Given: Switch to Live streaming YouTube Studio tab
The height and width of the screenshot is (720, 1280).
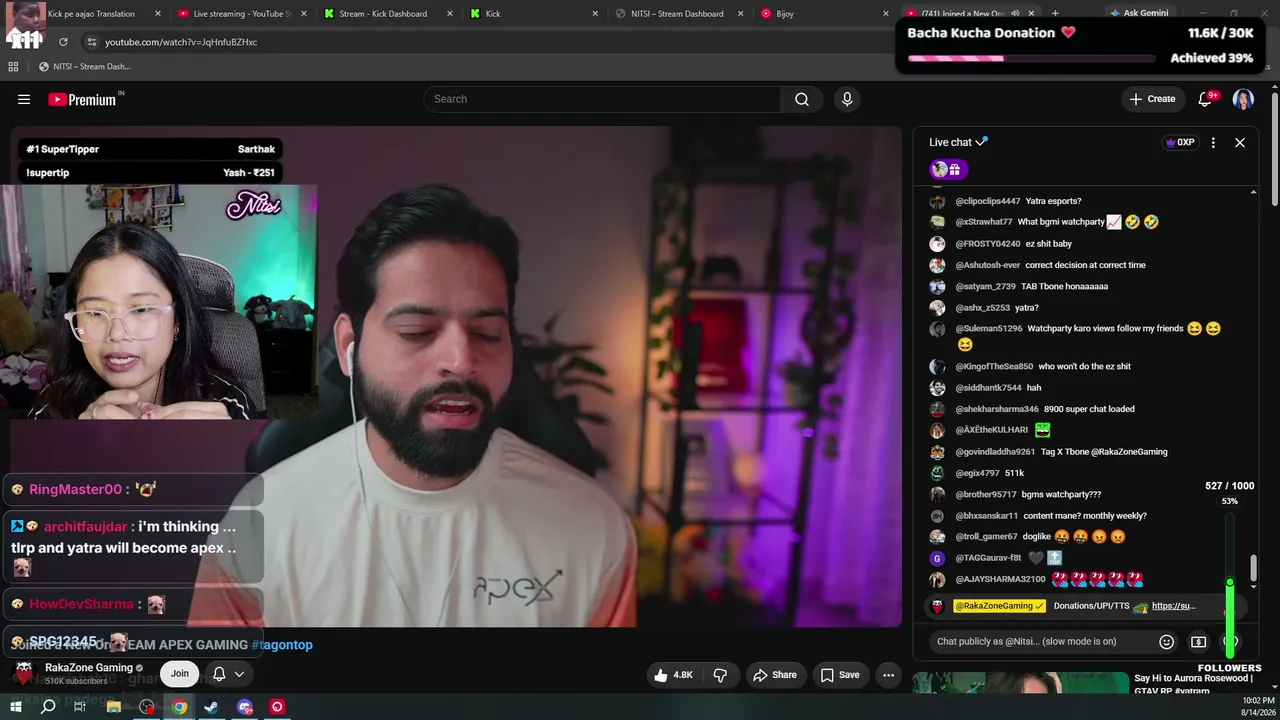Looking at the screenshot, I should pyautogui.click(x=241, y=14).
